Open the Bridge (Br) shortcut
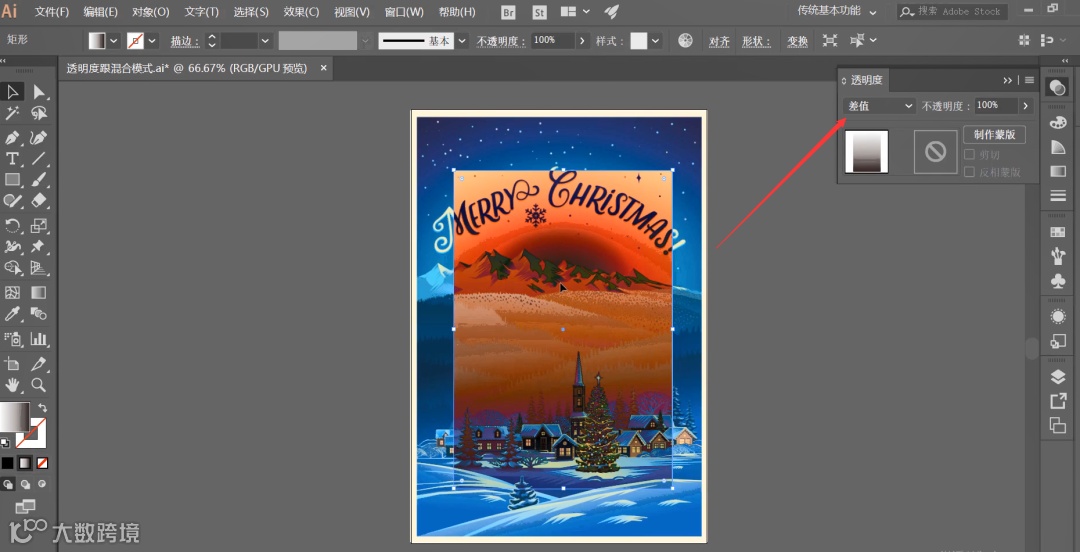 [x=509, y=12]
